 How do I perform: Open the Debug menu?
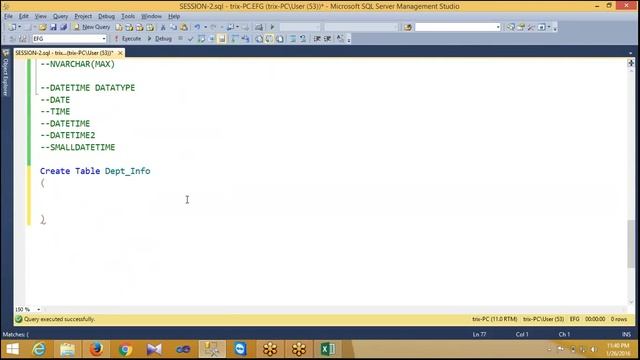pos(106,16)
